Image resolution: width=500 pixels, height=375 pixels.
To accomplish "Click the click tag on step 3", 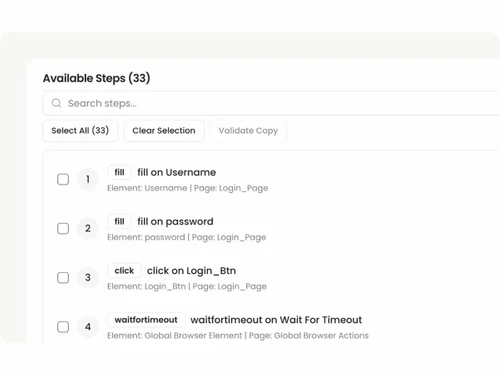I will tap(124, 271).
